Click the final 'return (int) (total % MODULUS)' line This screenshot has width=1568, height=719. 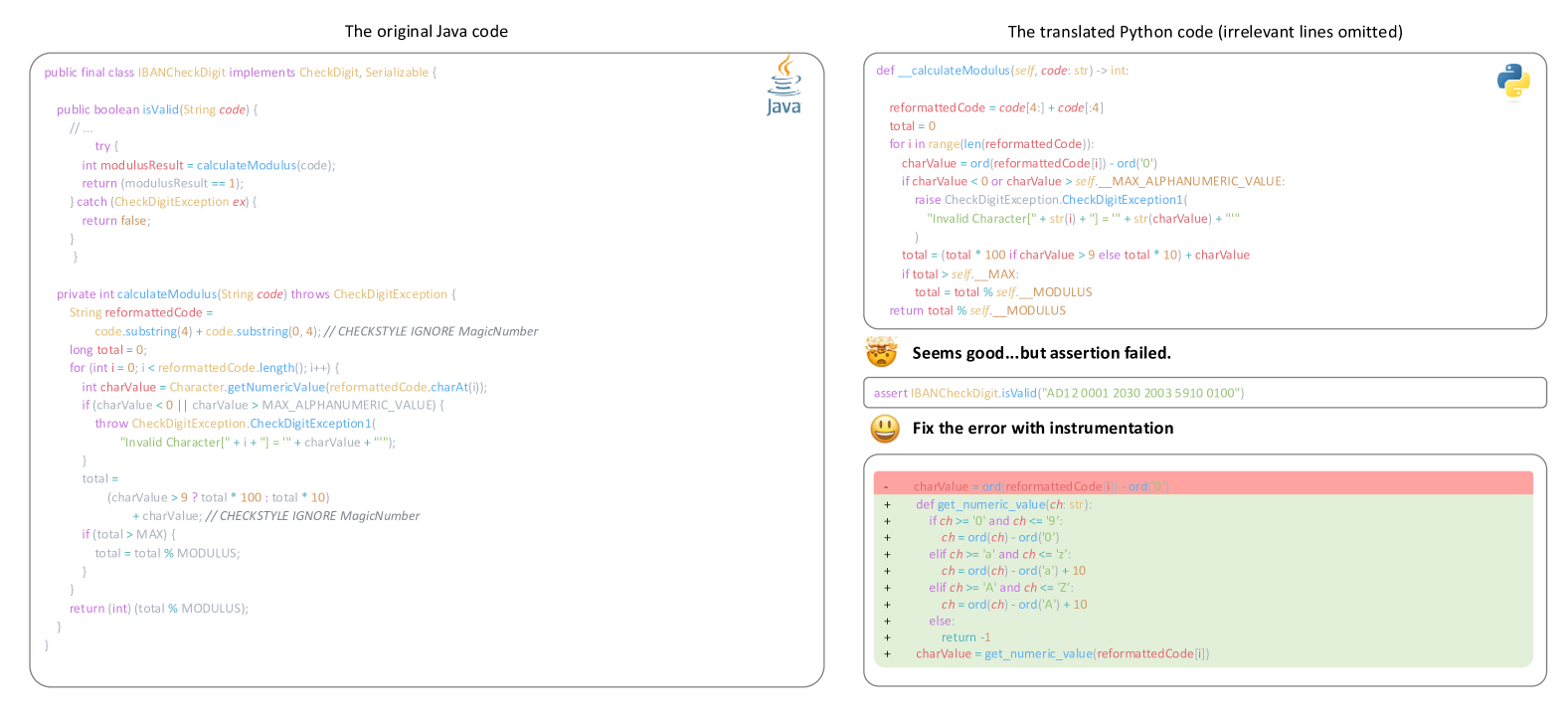(158, 609)
